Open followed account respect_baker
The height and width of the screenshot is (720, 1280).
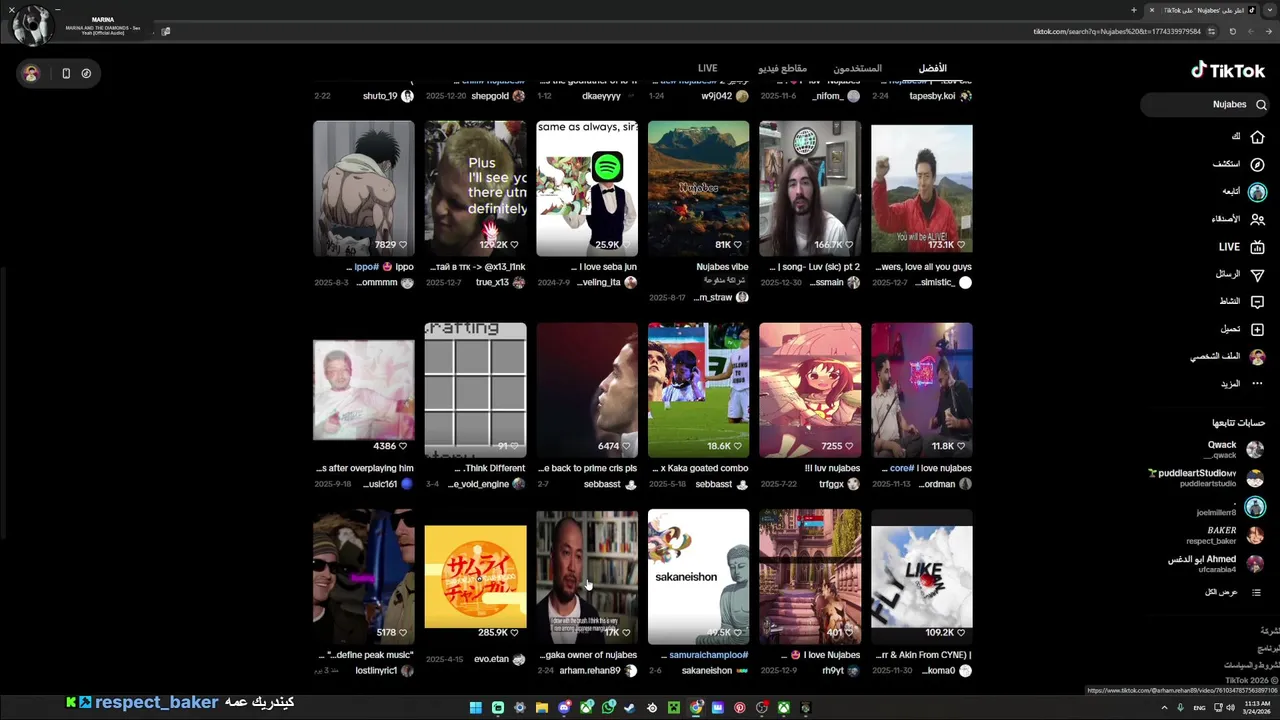(1225, 535)
